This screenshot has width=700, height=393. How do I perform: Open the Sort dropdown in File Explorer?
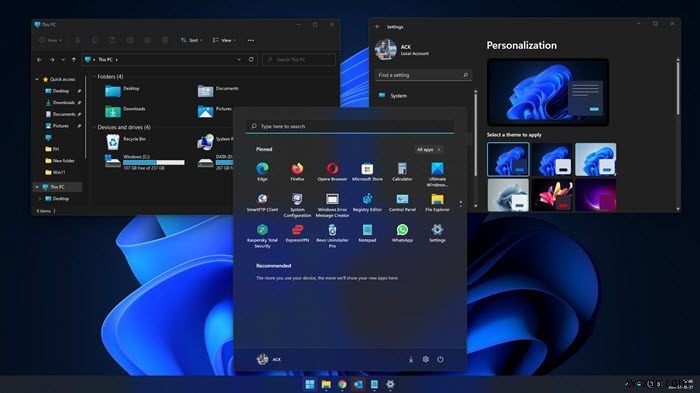coord(192,40)
